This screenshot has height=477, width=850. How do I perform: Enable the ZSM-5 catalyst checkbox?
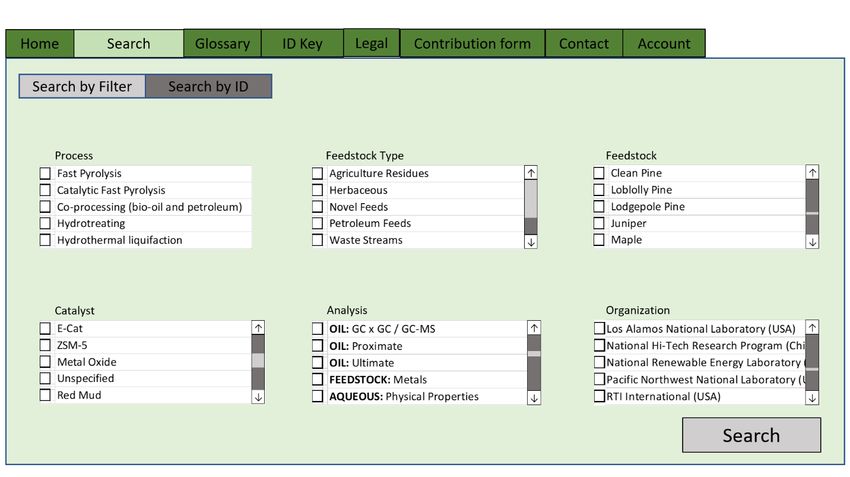45,345
